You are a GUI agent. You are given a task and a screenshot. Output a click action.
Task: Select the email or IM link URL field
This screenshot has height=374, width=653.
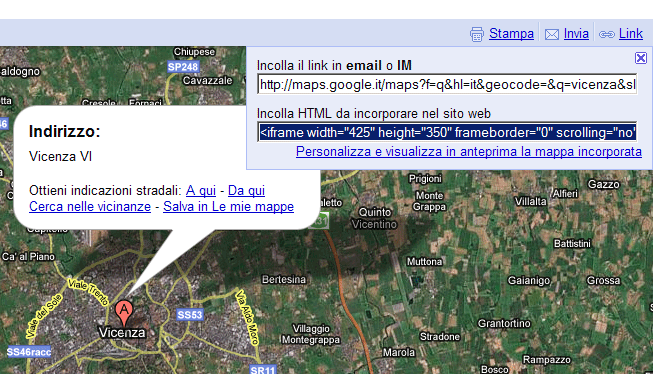447,85
